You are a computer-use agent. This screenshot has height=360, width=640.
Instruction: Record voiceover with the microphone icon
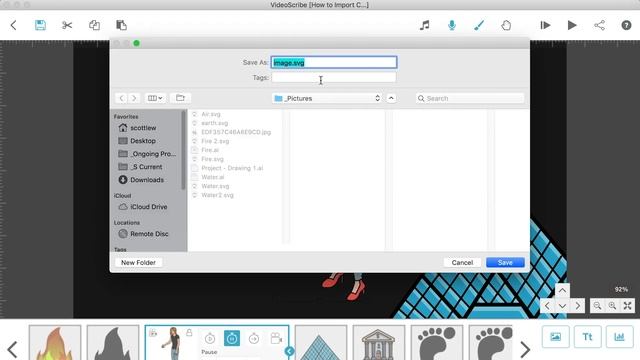pos(452,25)
